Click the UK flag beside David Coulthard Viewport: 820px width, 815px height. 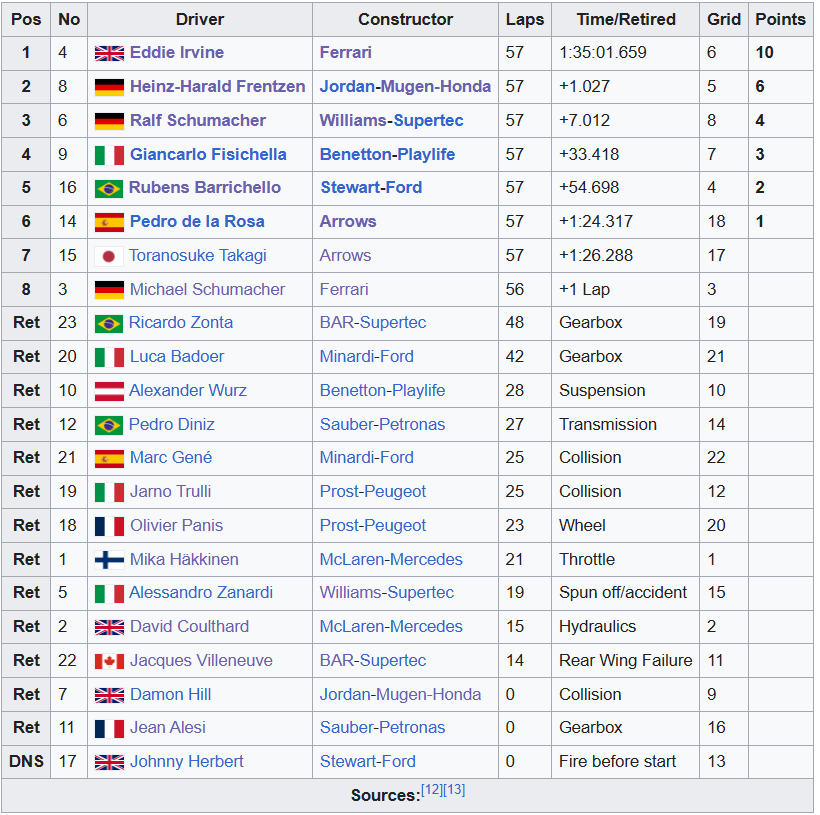(x=109, y=627)
